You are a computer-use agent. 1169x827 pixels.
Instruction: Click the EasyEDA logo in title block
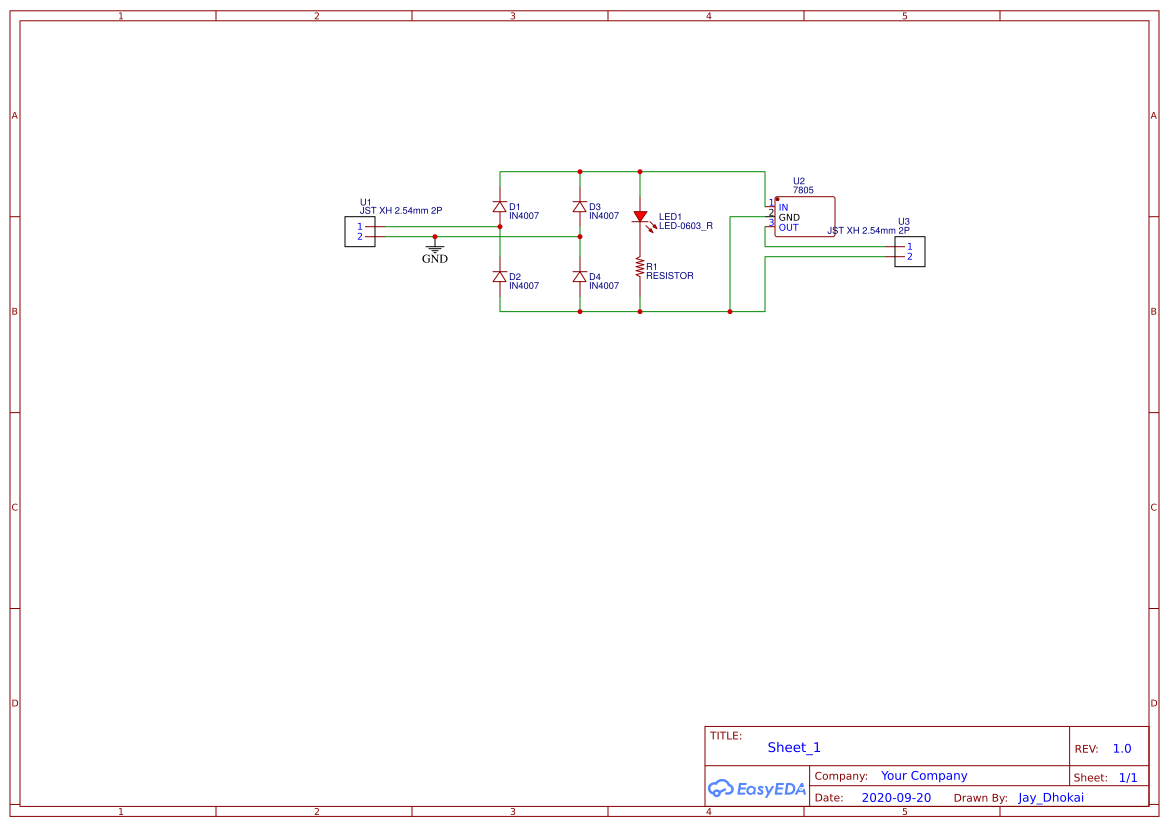[756, 789]
